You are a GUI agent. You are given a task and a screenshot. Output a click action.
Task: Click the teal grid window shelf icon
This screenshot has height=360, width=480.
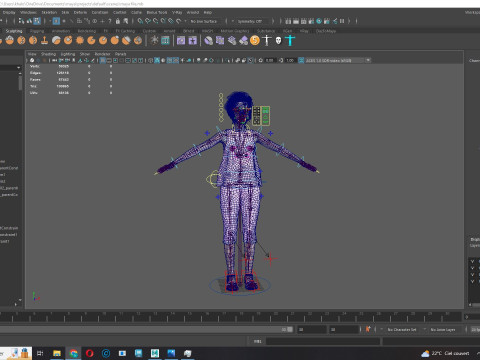[x=165, y=40]
